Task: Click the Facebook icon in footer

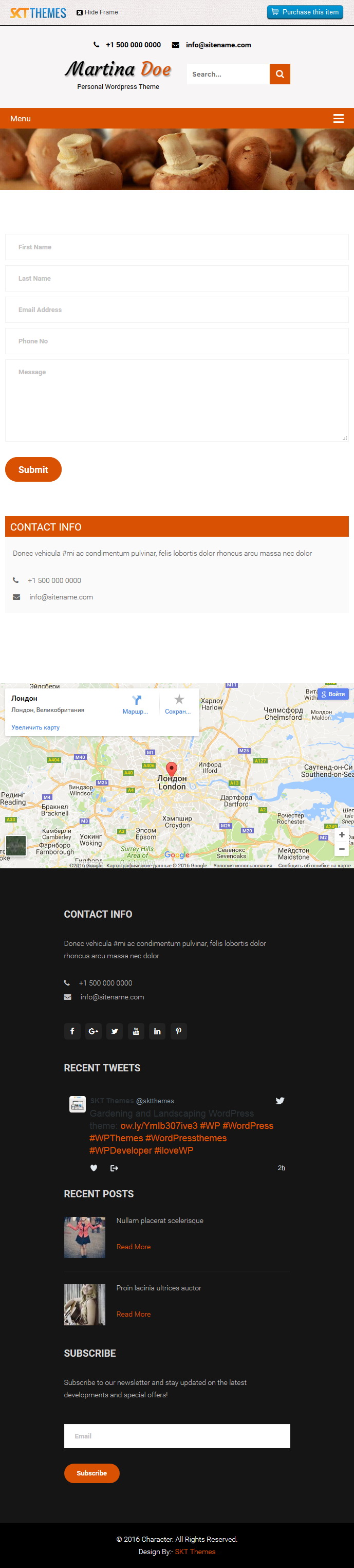Action: (x=72, y=1031)
